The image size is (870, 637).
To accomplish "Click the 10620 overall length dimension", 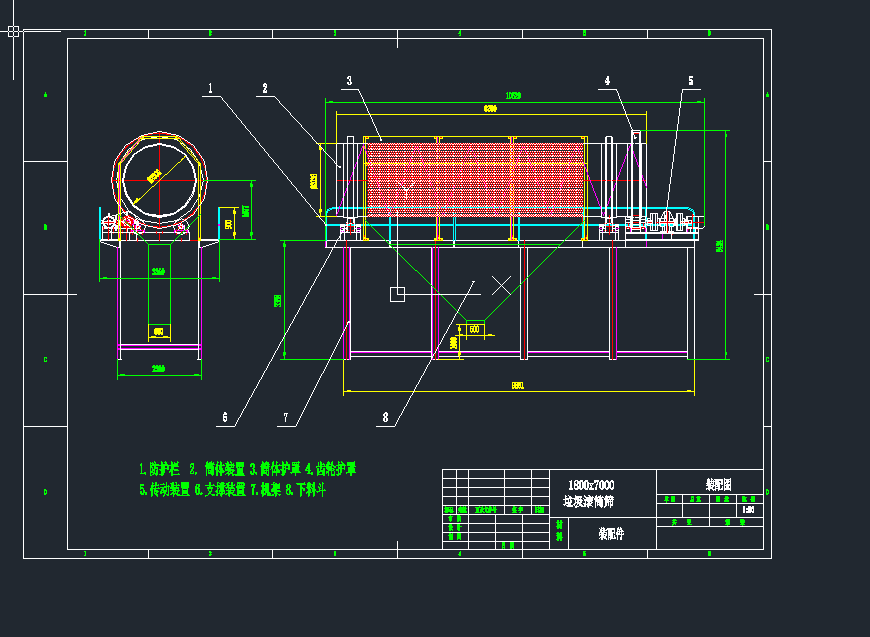I will pyautogui.click(x=513, y=96).
